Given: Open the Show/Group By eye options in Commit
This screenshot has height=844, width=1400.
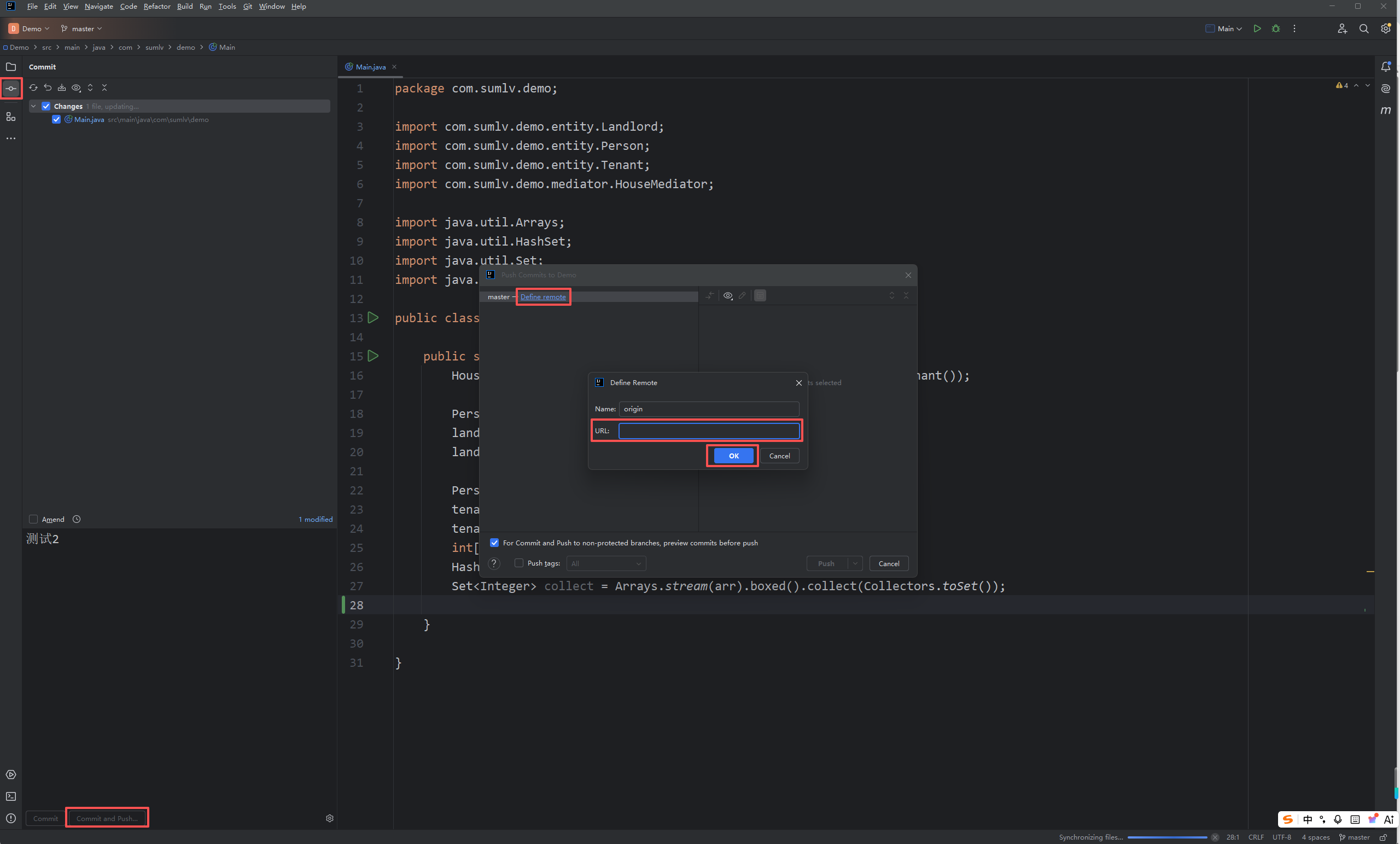Looking at the screenshot, I should 76,88.
